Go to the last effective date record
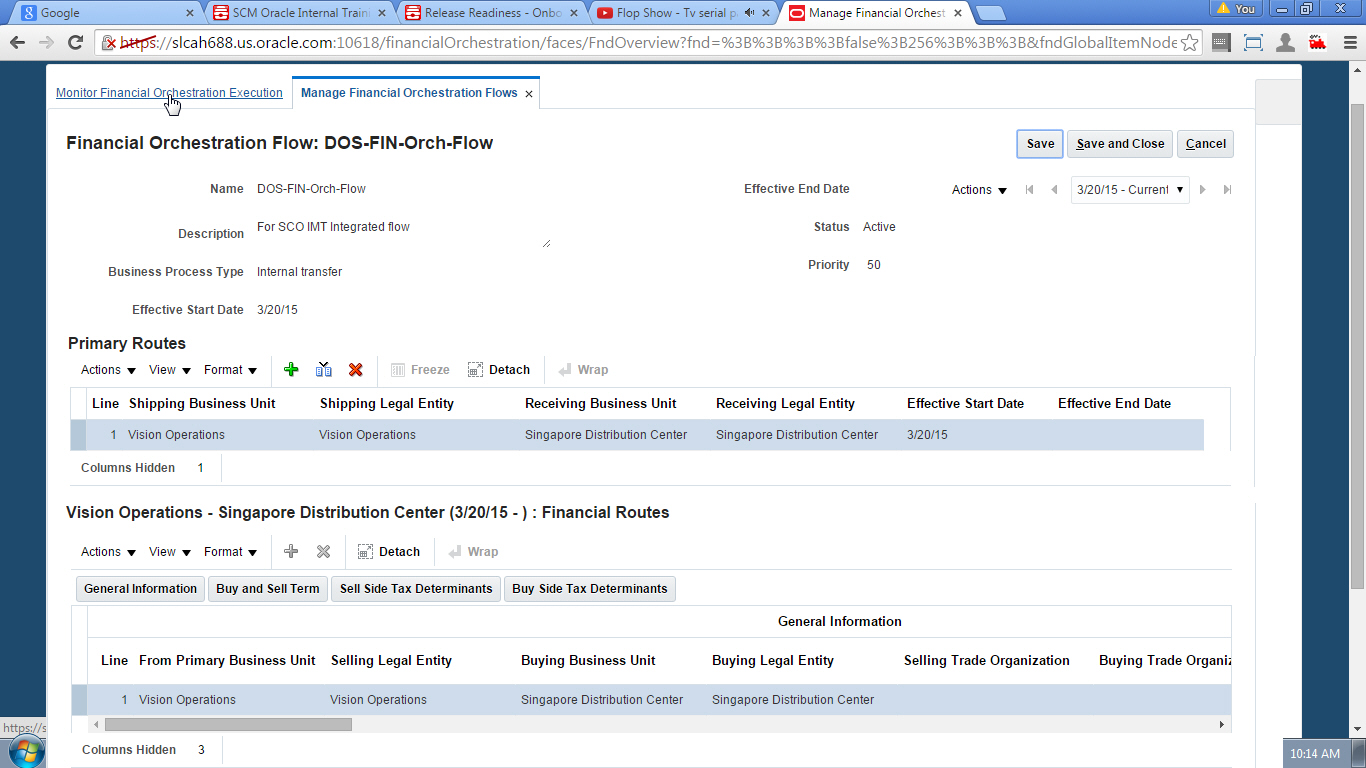 coord(1227,190)
